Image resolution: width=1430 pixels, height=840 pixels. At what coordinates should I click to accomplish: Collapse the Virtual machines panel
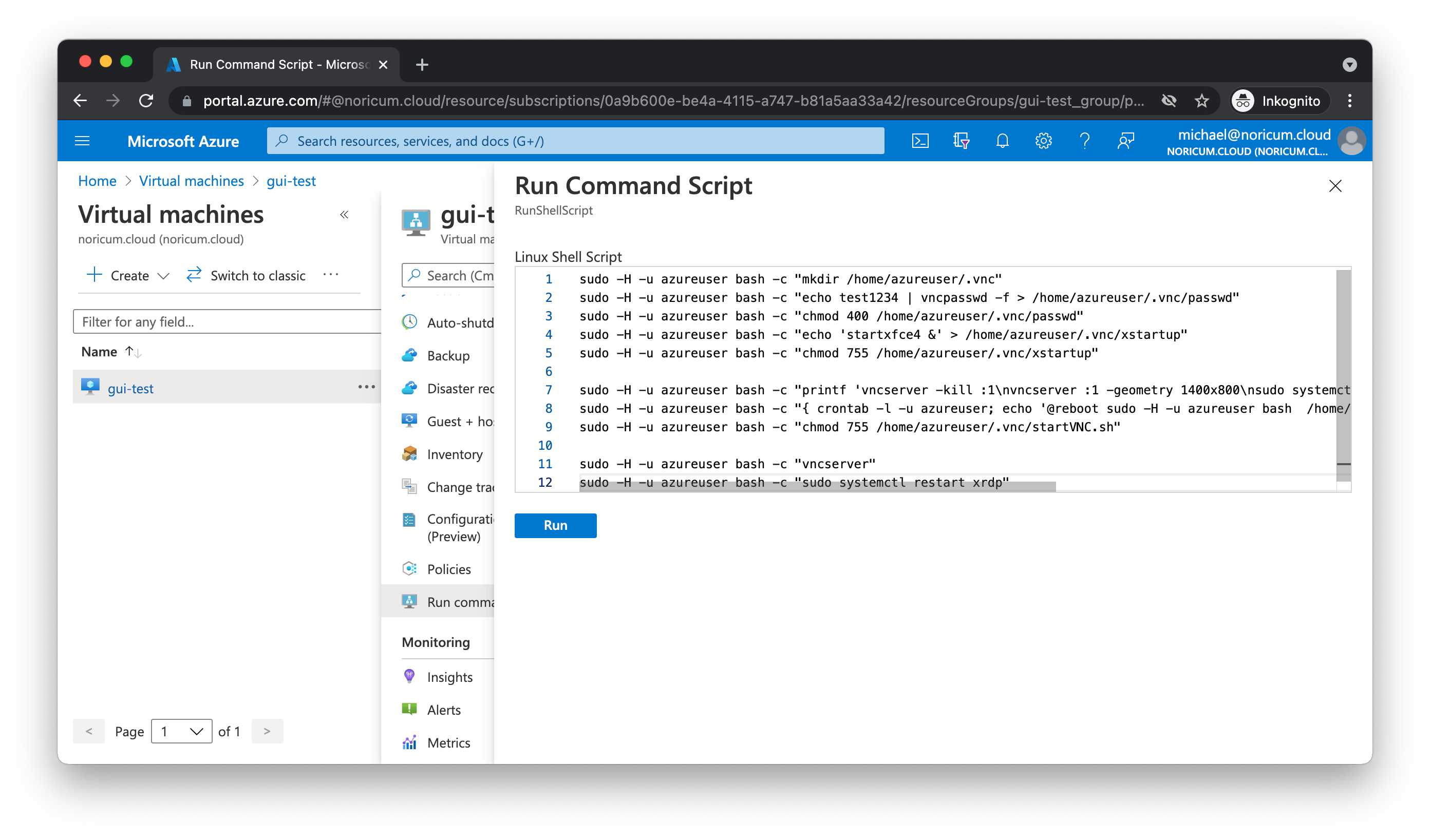344,215
